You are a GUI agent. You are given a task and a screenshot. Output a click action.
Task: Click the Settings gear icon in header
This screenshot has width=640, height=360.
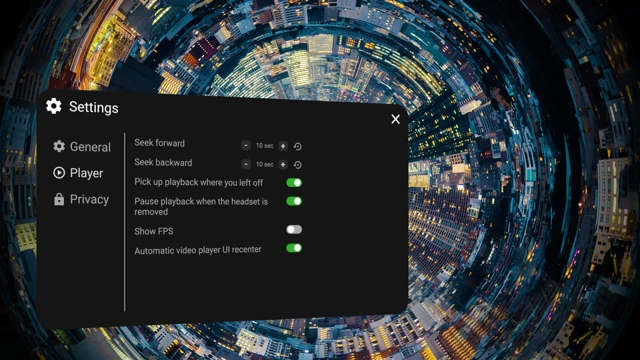coord(53,106)
